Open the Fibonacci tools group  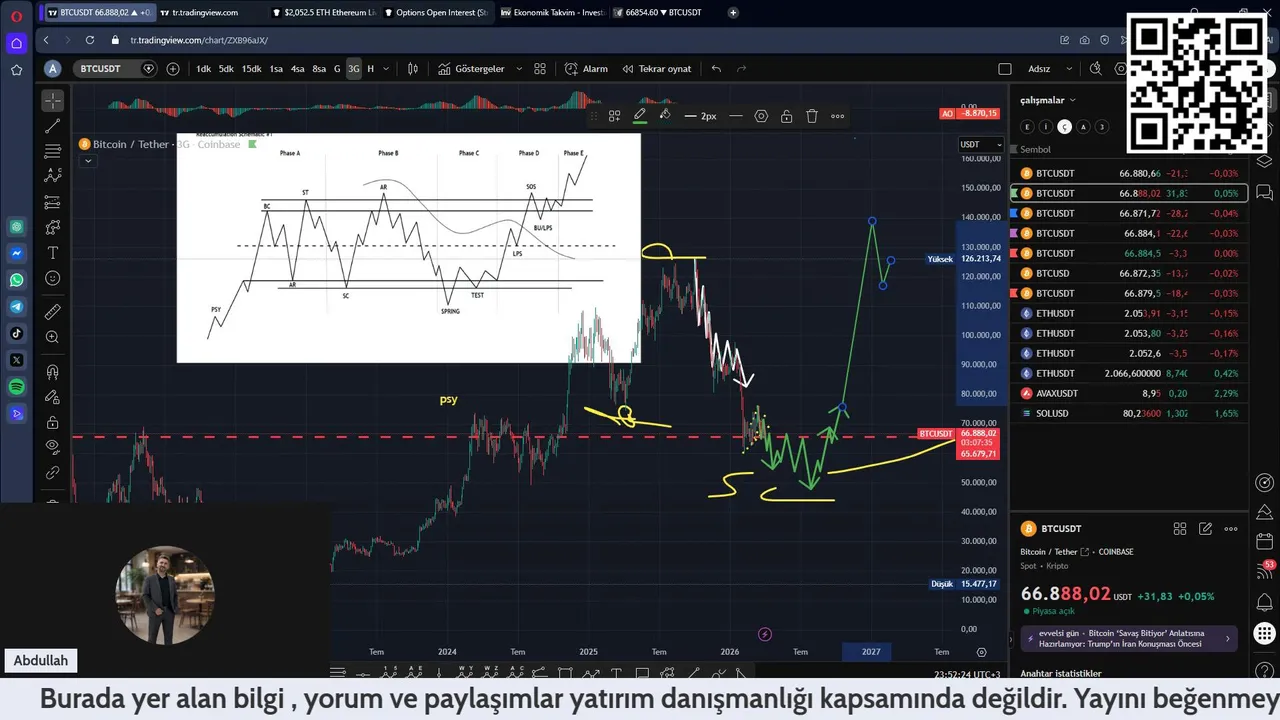pyautogui.click(x=53, y=151)
